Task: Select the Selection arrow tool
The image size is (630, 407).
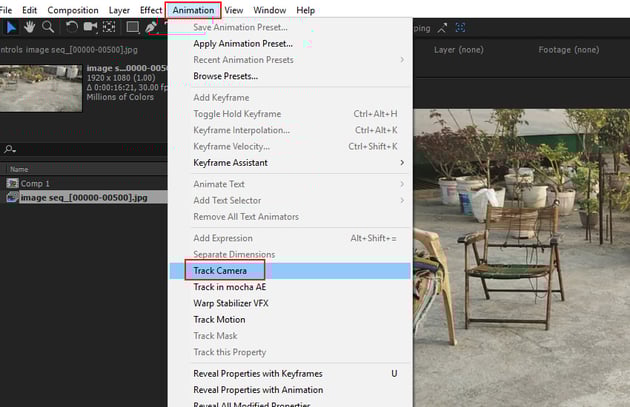Action: [x=11, y=27]
